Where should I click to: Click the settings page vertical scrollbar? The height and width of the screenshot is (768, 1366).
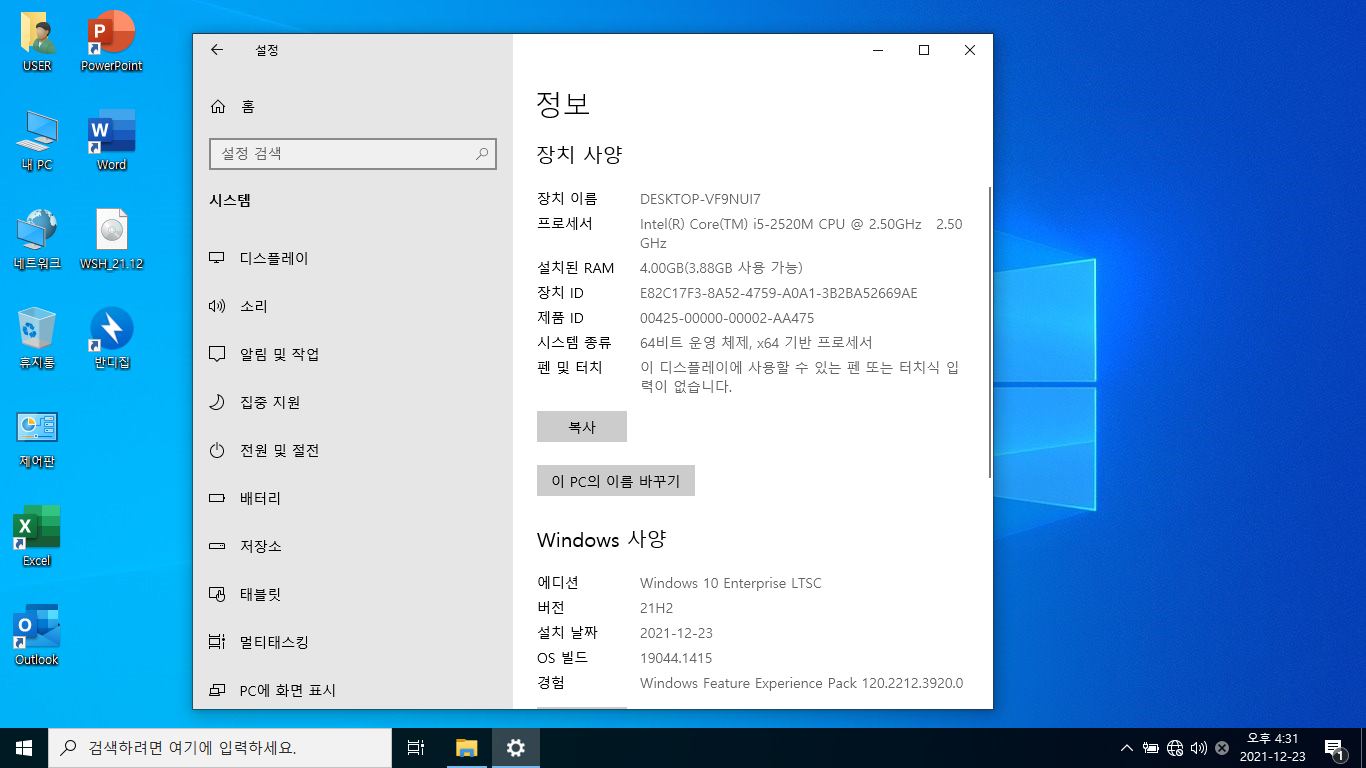click(x=990, y=332)
